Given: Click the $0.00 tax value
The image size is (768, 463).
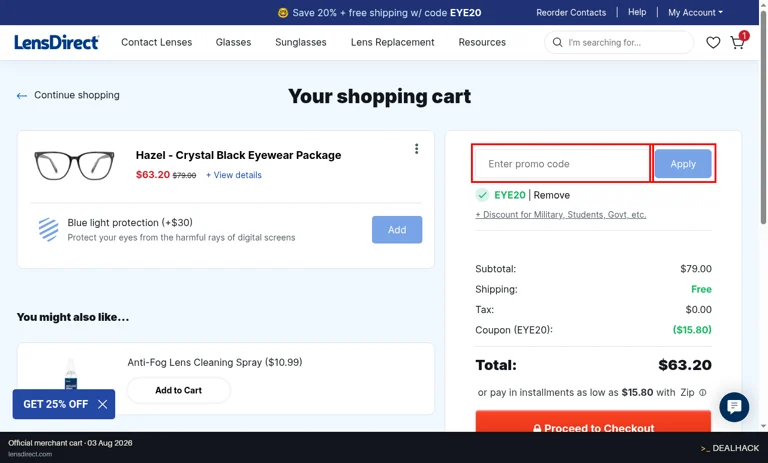Looking at the screenshot, I should [x=698, y=310].
